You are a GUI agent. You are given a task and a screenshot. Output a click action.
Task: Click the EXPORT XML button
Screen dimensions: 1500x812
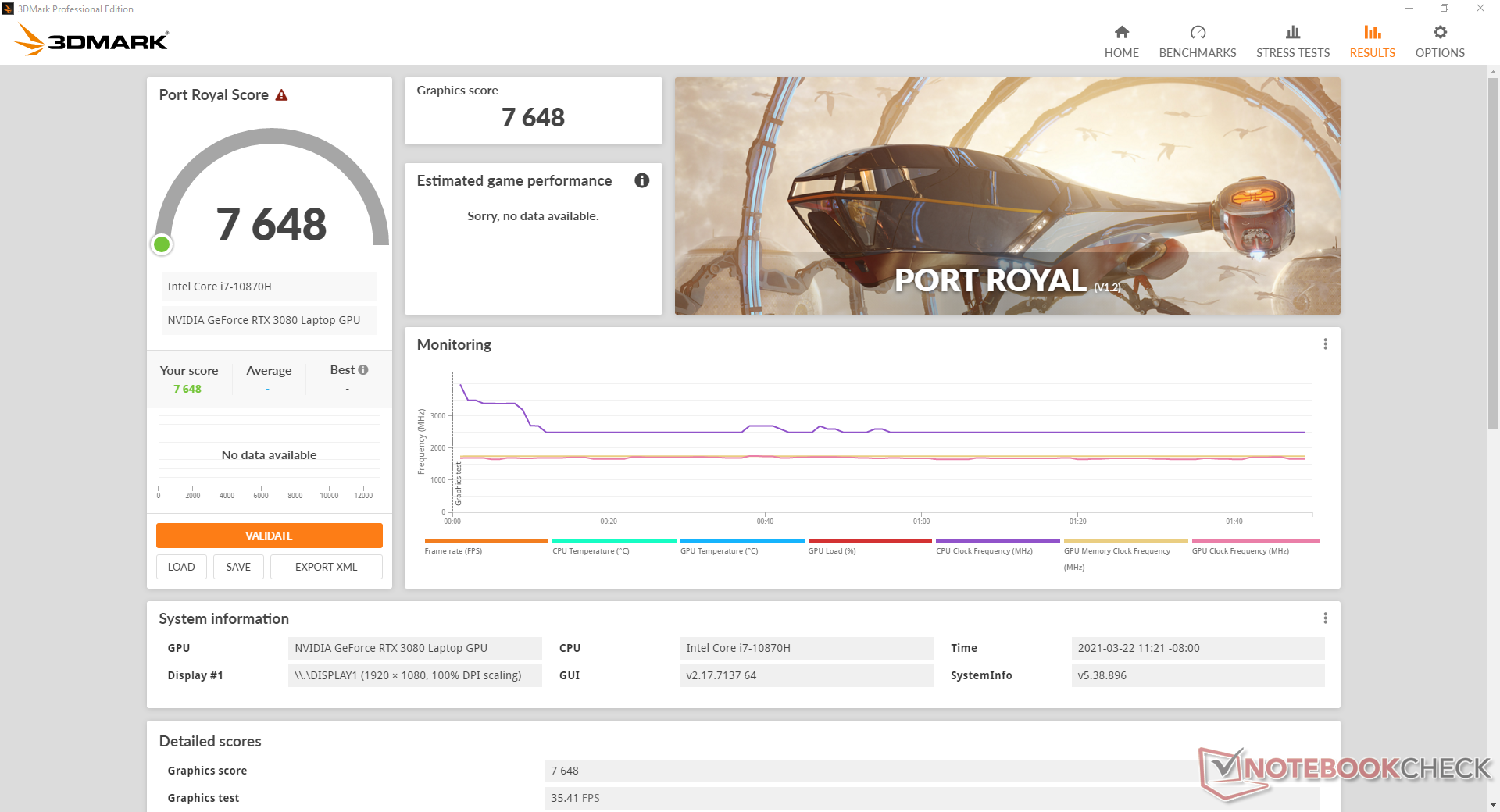coord(326,567)
